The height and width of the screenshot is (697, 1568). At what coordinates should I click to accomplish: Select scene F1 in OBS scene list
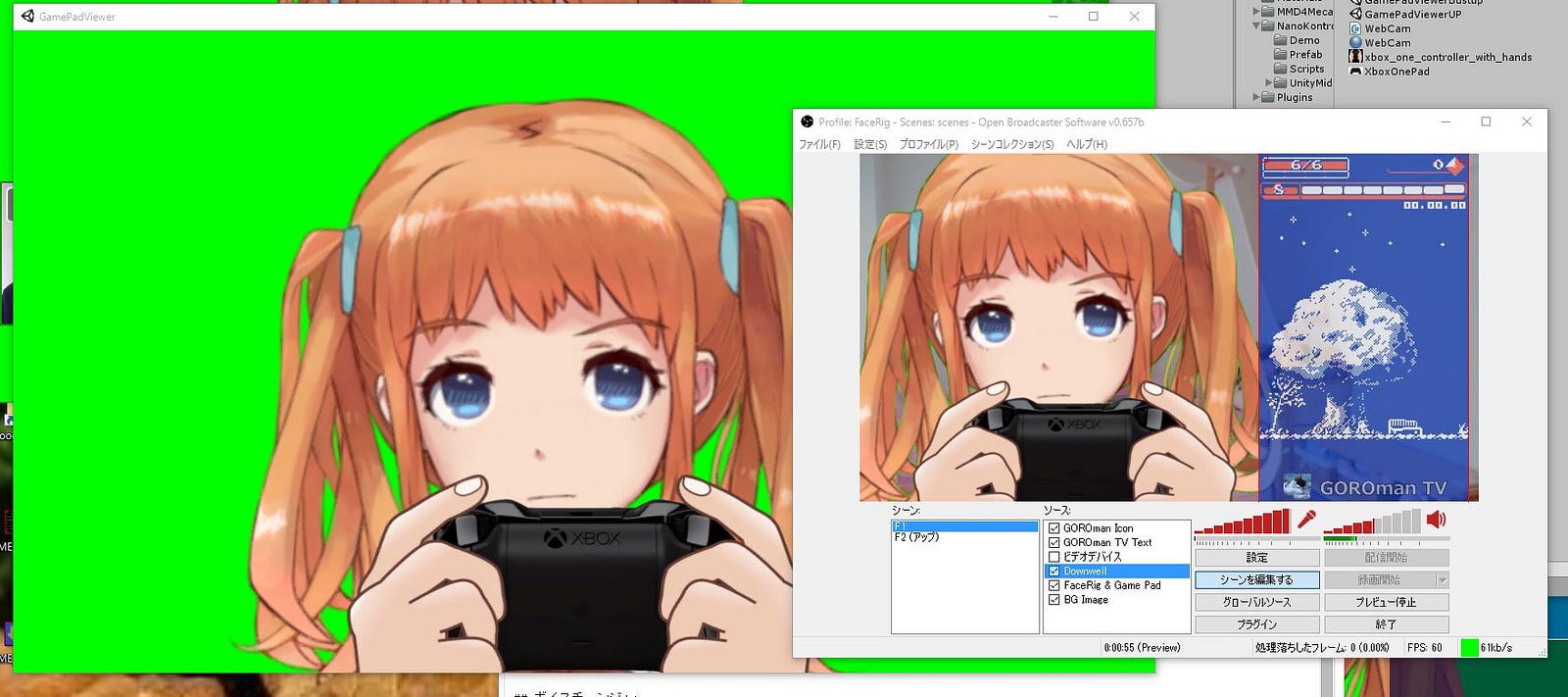point(965,526)
